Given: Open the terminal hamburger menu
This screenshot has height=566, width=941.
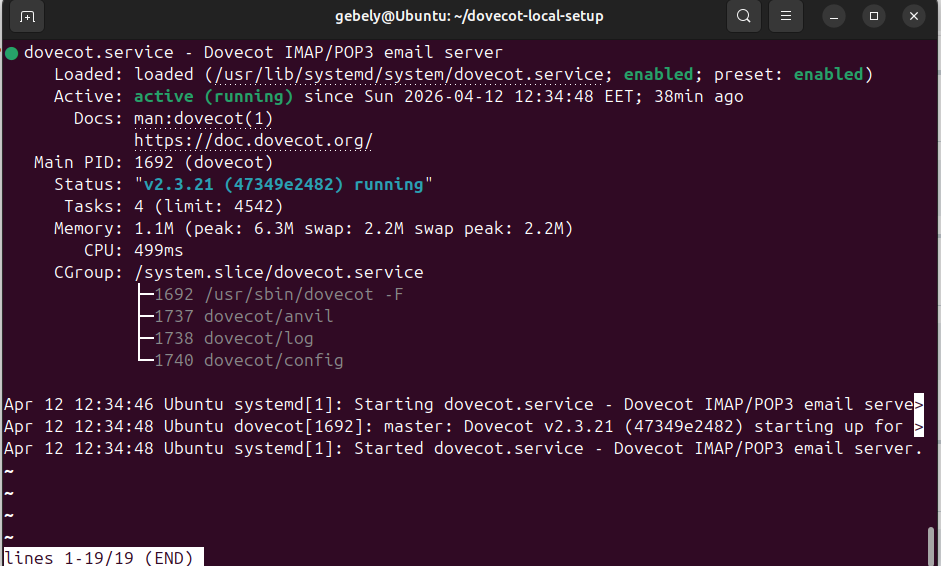Looking at the screenshot, I should pos(787,16).
